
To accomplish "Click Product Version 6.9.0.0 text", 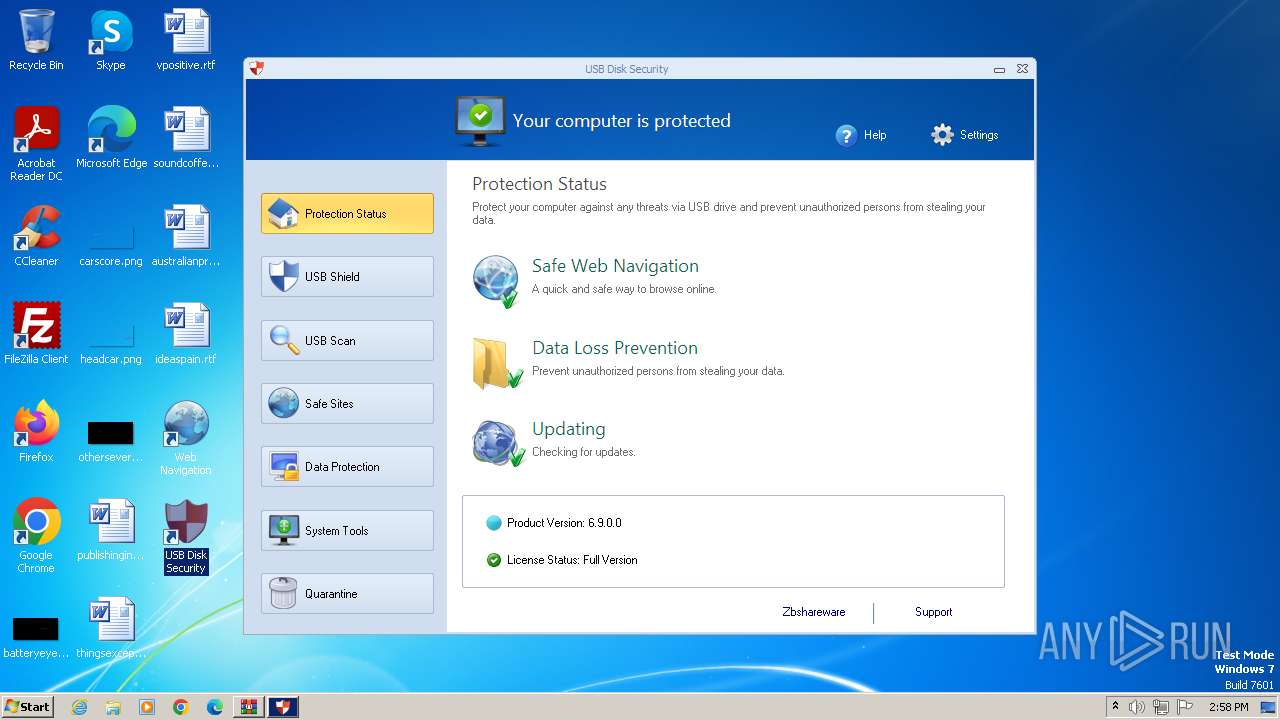I will tap(564, 523).
